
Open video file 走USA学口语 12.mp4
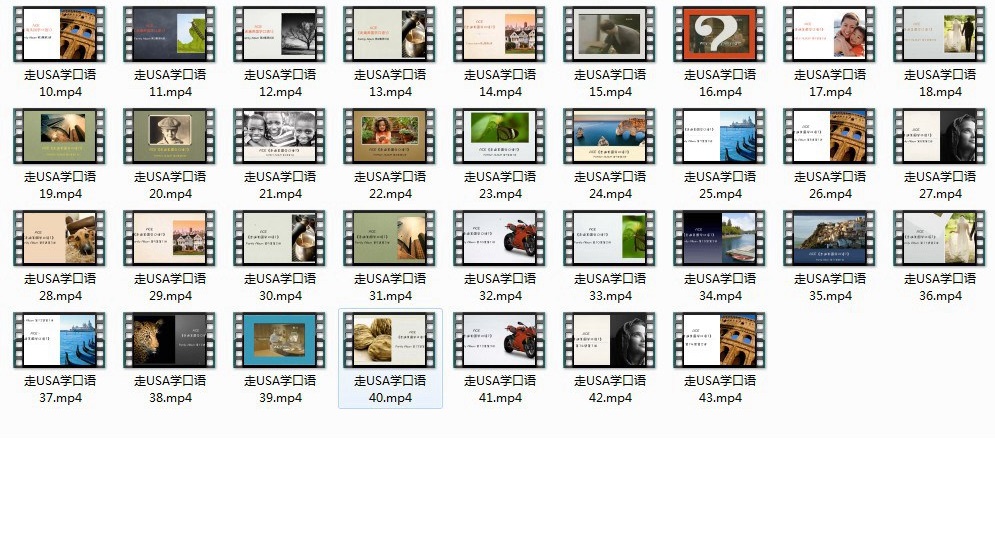(280, 35)
